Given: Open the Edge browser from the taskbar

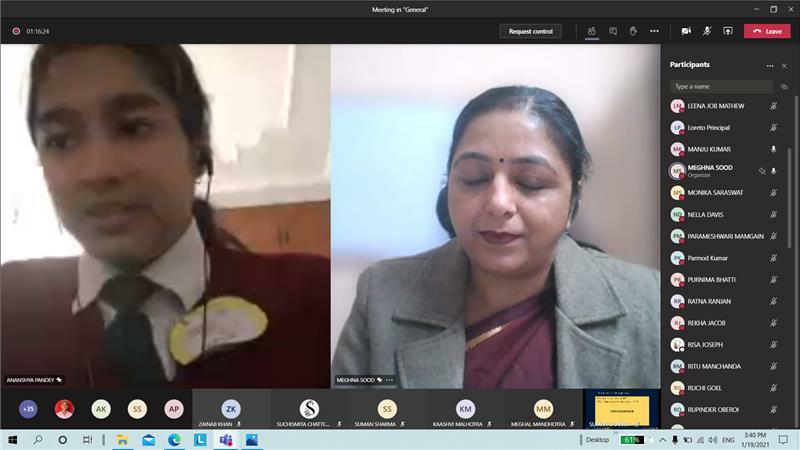Looking at the screenshot, I should [x=174, y=439].
